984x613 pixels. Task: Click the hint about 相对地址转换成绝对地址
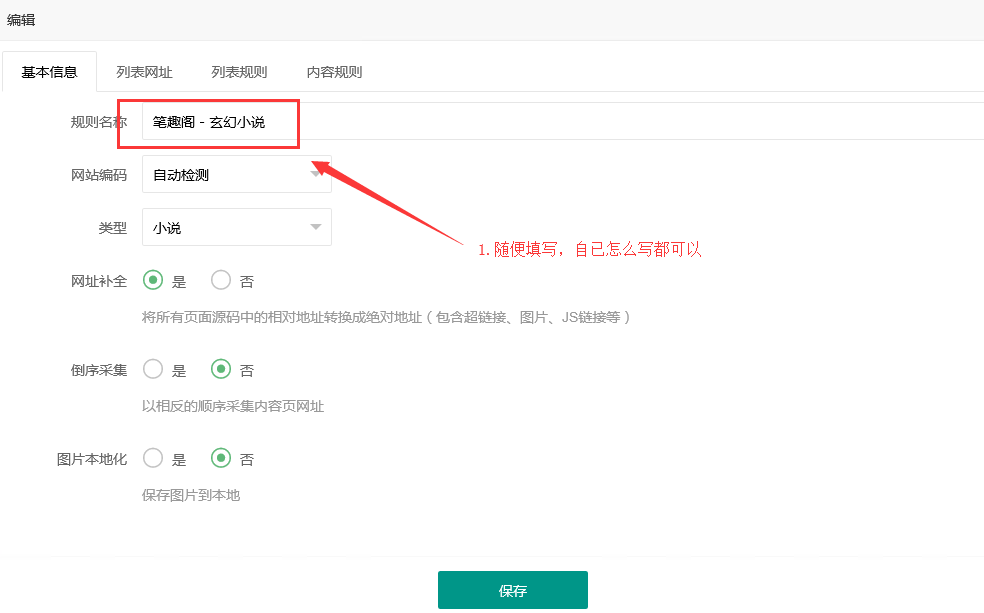point(386,317)
